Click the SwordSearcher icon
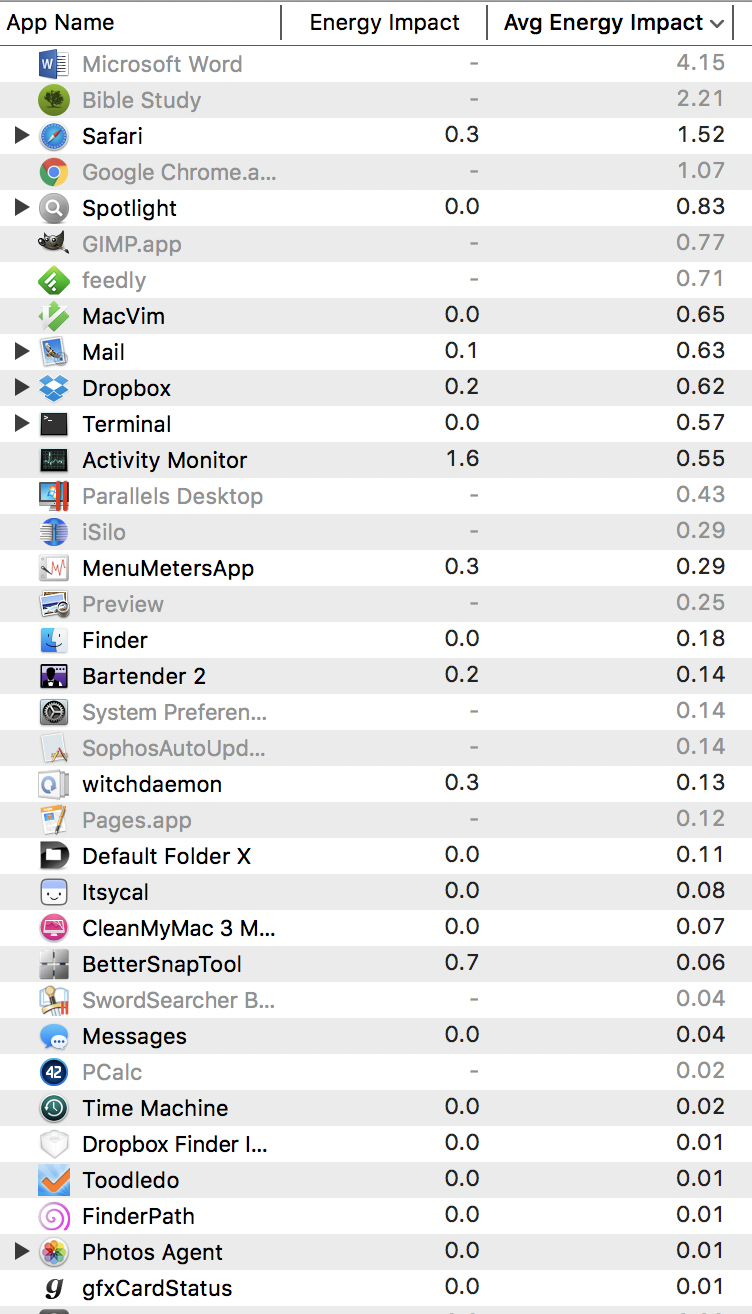 pyautogui.click(x=53, y=1001)
